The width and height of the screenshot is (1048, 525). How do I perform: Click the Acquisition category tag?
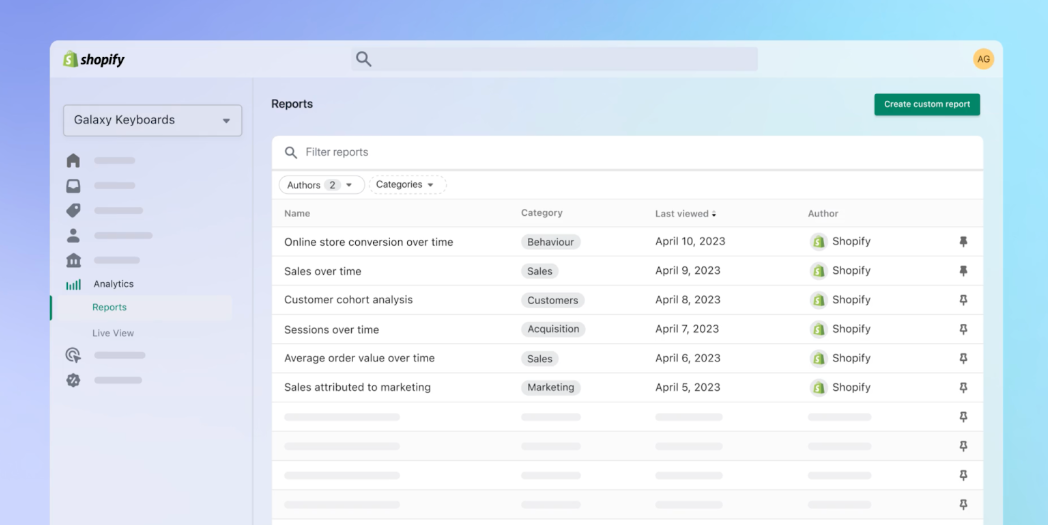[553, 329]
